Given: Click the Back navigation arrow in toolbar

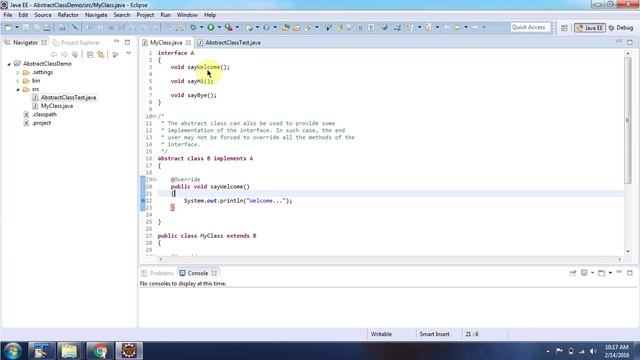Looking at the screenshot, I should (457, 27).
